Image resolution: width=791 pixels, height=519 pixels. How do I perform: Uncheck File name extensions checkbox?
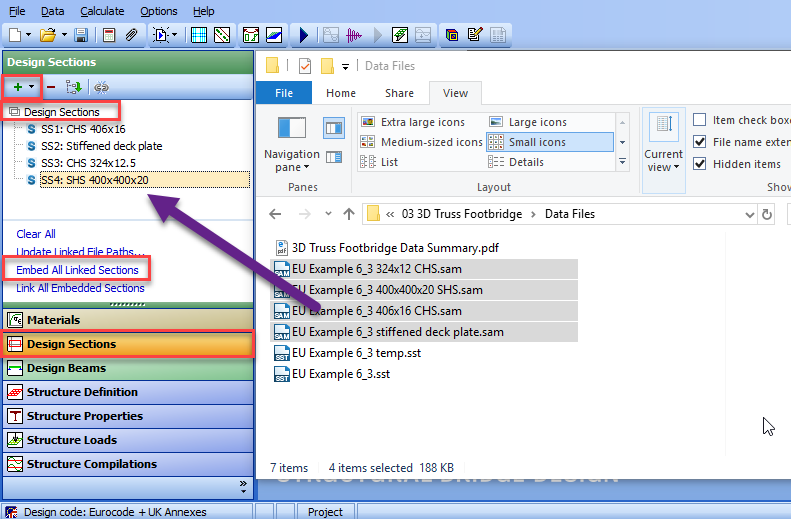699,142
